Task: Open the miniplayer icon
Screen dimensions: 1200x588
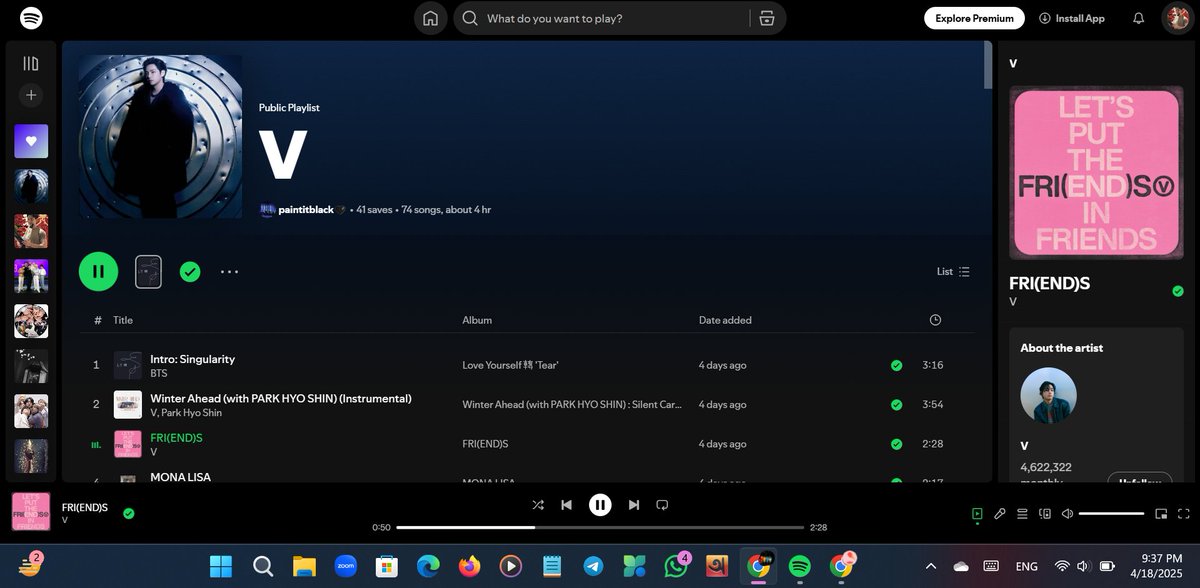Action: [1161, 514]
